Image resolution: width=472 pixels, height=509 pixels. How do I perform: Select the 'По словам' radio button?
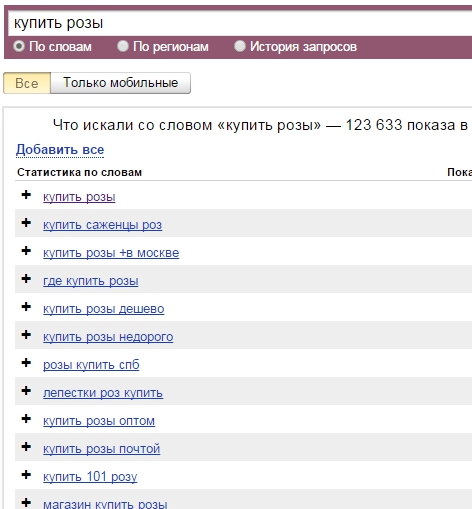point(19,46)
